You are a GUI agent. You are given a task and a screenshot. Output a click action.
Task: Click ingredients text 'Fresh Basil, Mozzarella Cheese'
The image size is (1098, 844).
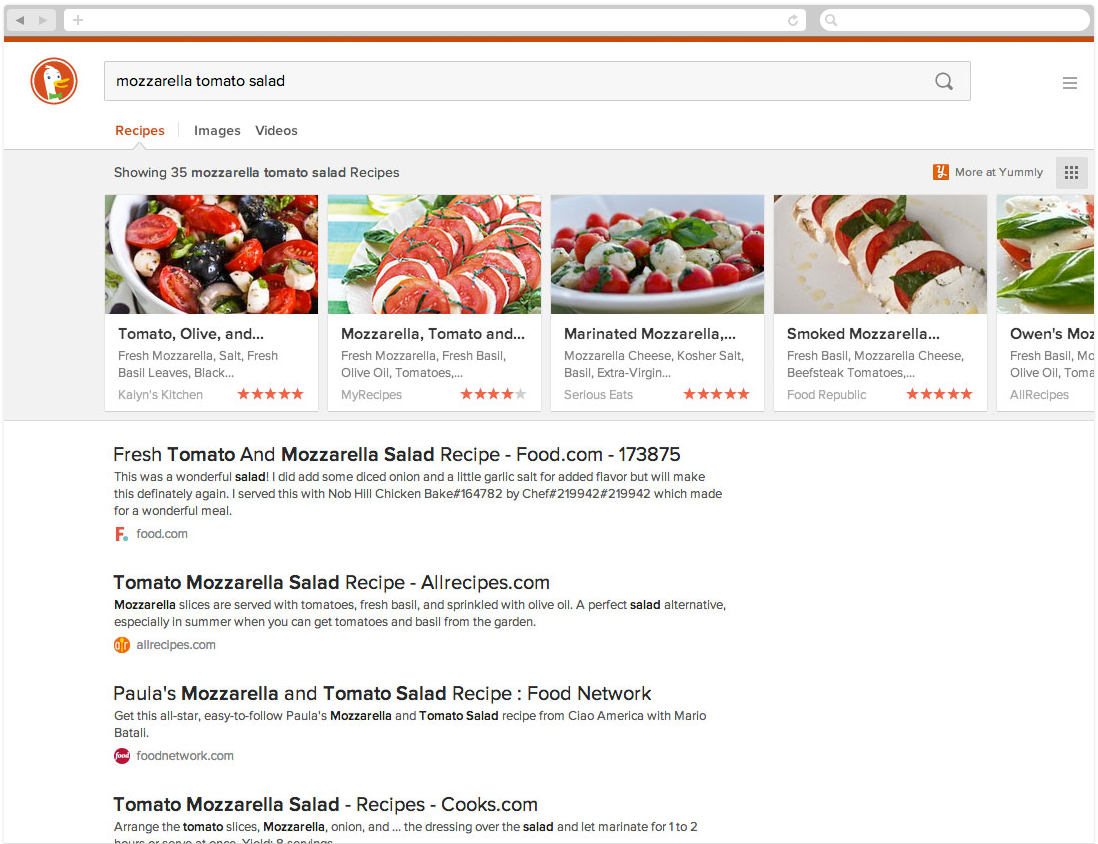tap(875, 356)
